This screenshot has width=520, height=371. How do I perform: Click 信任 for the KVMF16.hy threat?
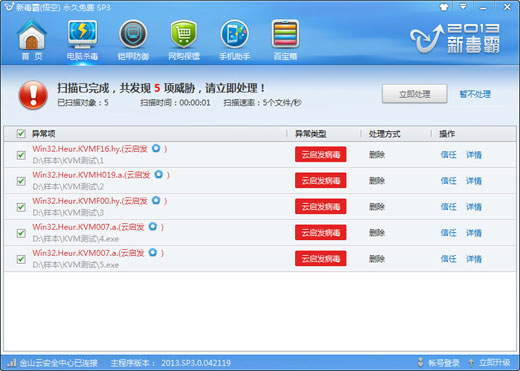pos(448,155)
